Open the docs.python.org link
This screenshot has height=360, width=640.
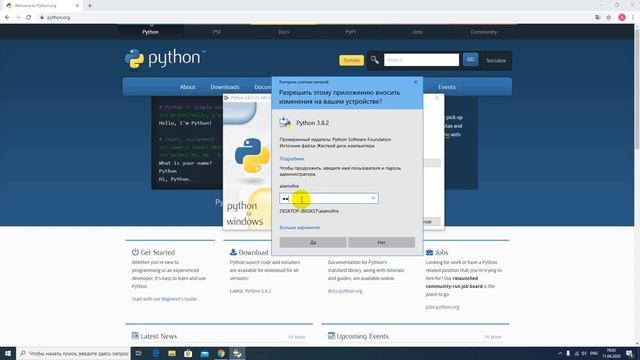345,291
